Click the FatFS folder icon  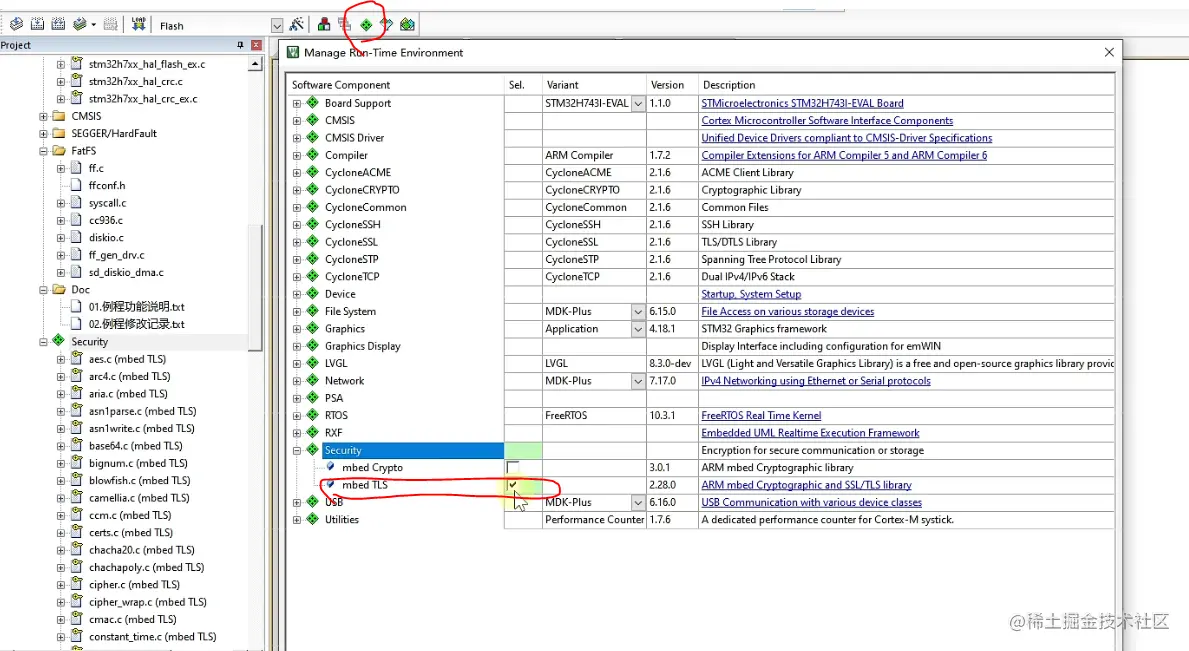[x=59, y=151]
